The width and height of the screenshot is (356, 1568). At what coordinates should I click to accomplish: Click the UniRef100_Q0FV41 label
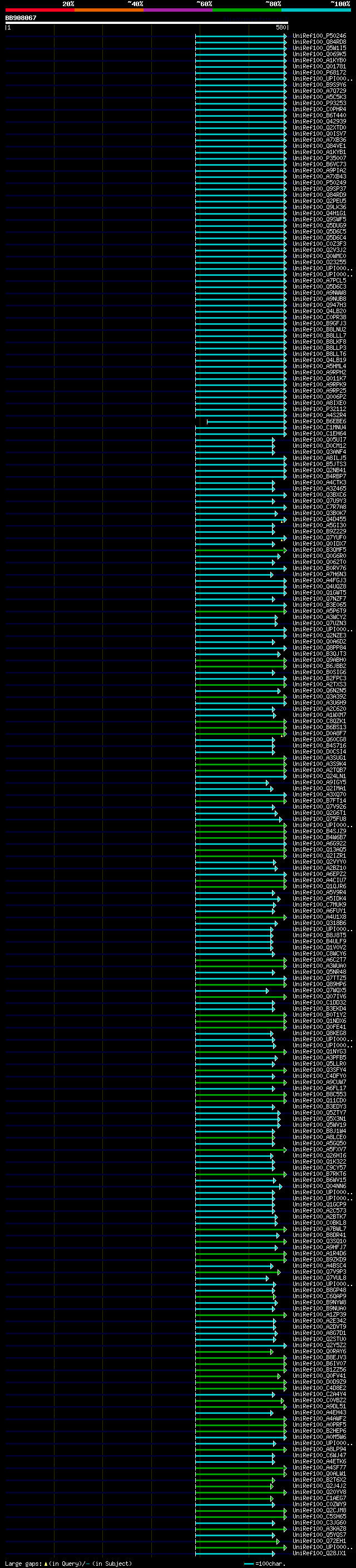(319, 1376)
